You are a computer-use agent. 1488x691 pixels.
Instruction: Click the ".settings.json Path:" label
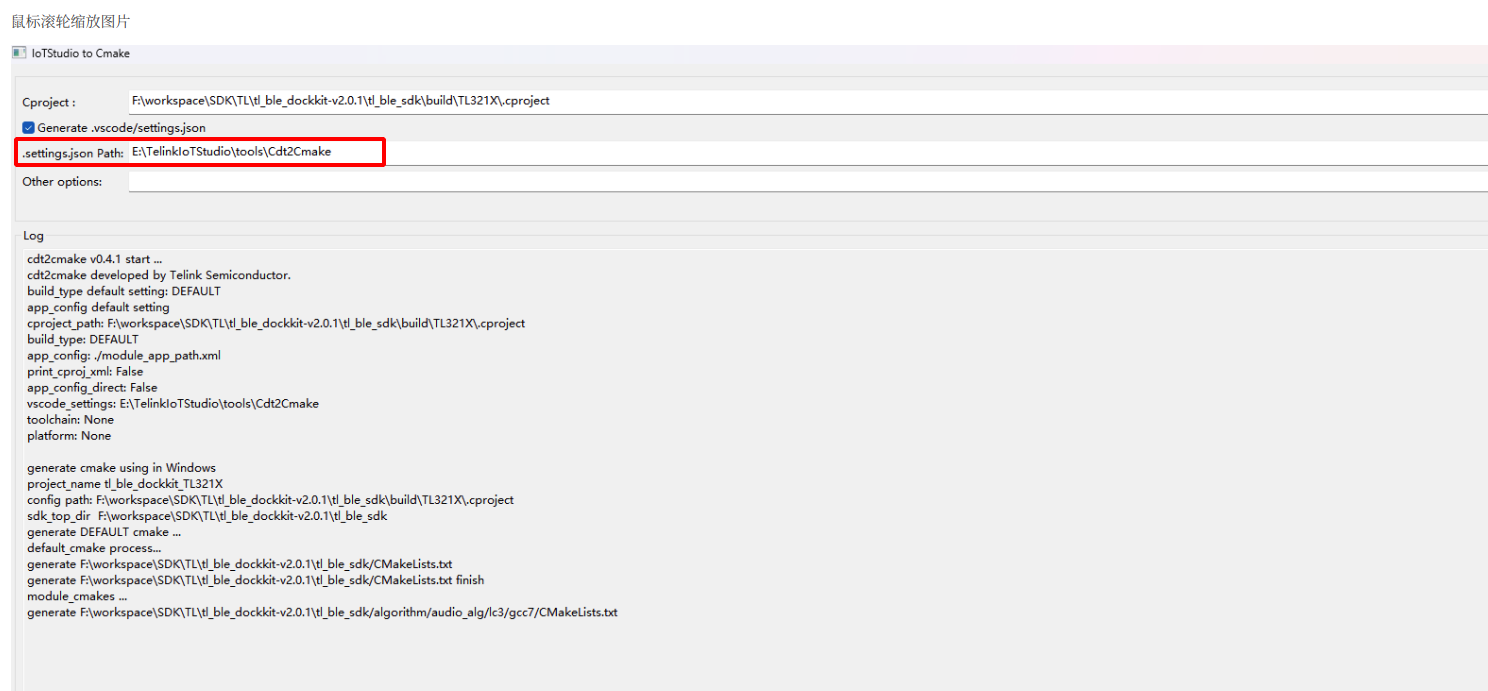click(x=73, y=153)
